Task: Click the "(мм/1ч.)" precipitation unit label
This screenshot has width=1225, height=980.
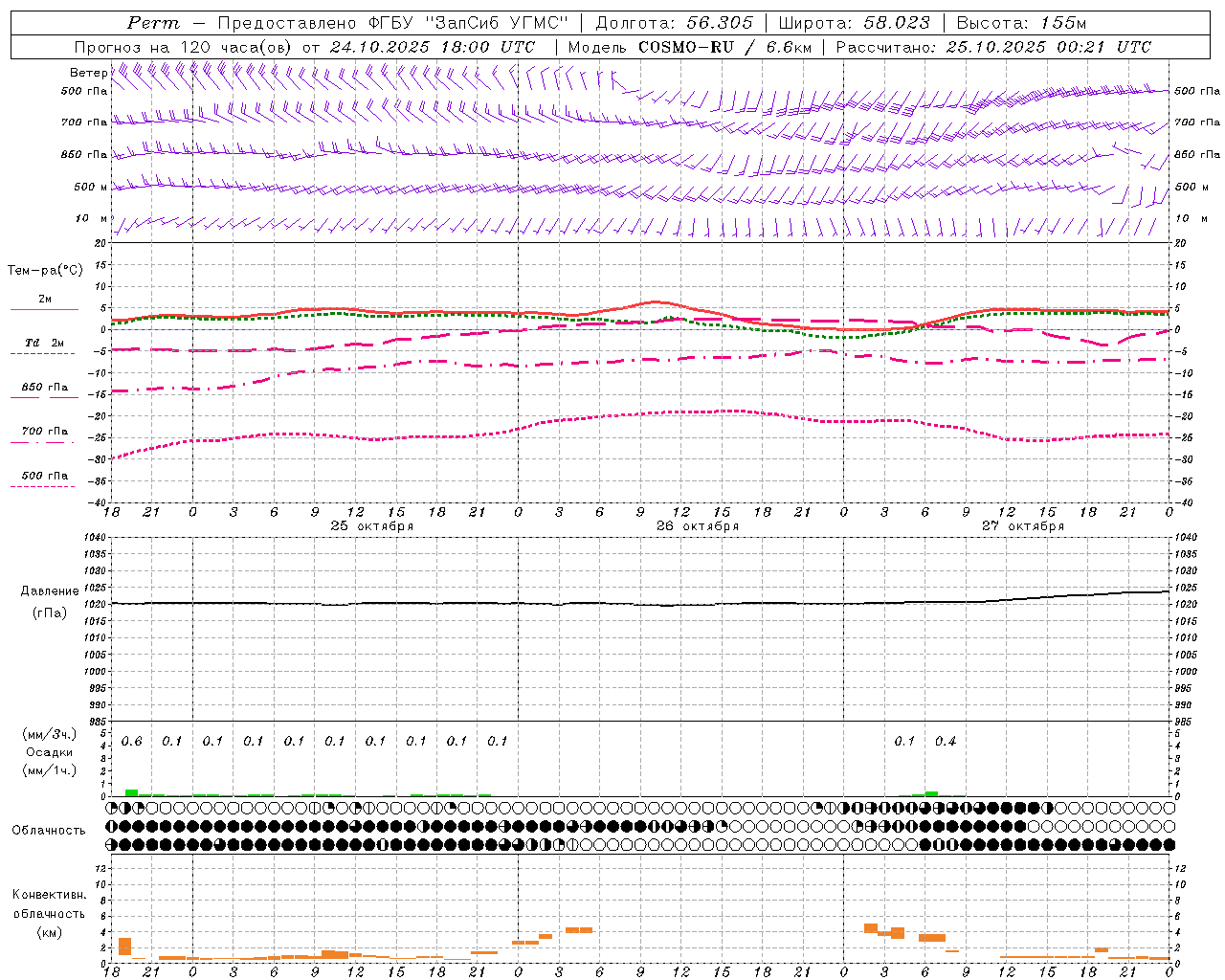Action: pyautogui.click(x=50, y=770)
